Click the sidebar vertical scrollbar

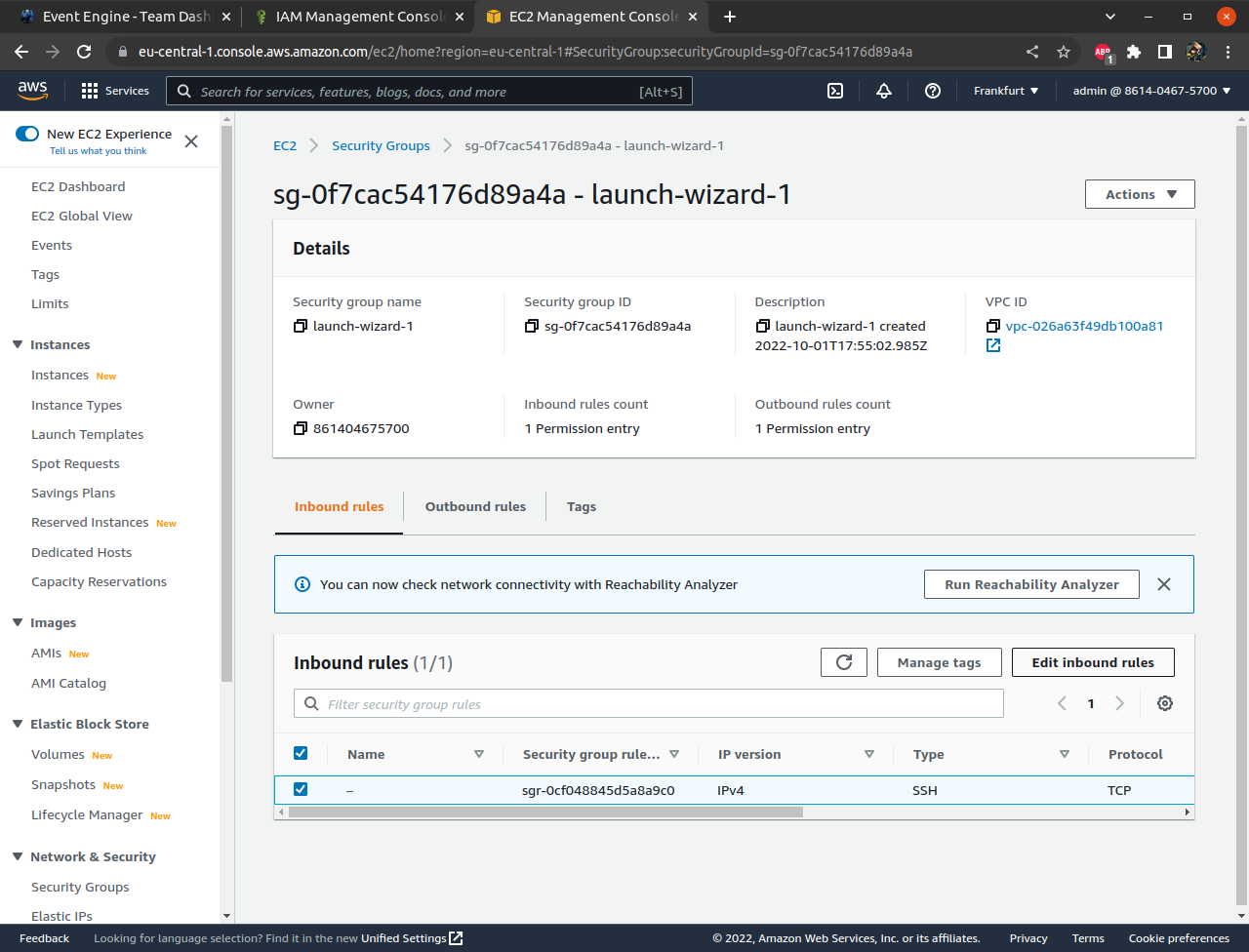[x=226, y=403]
